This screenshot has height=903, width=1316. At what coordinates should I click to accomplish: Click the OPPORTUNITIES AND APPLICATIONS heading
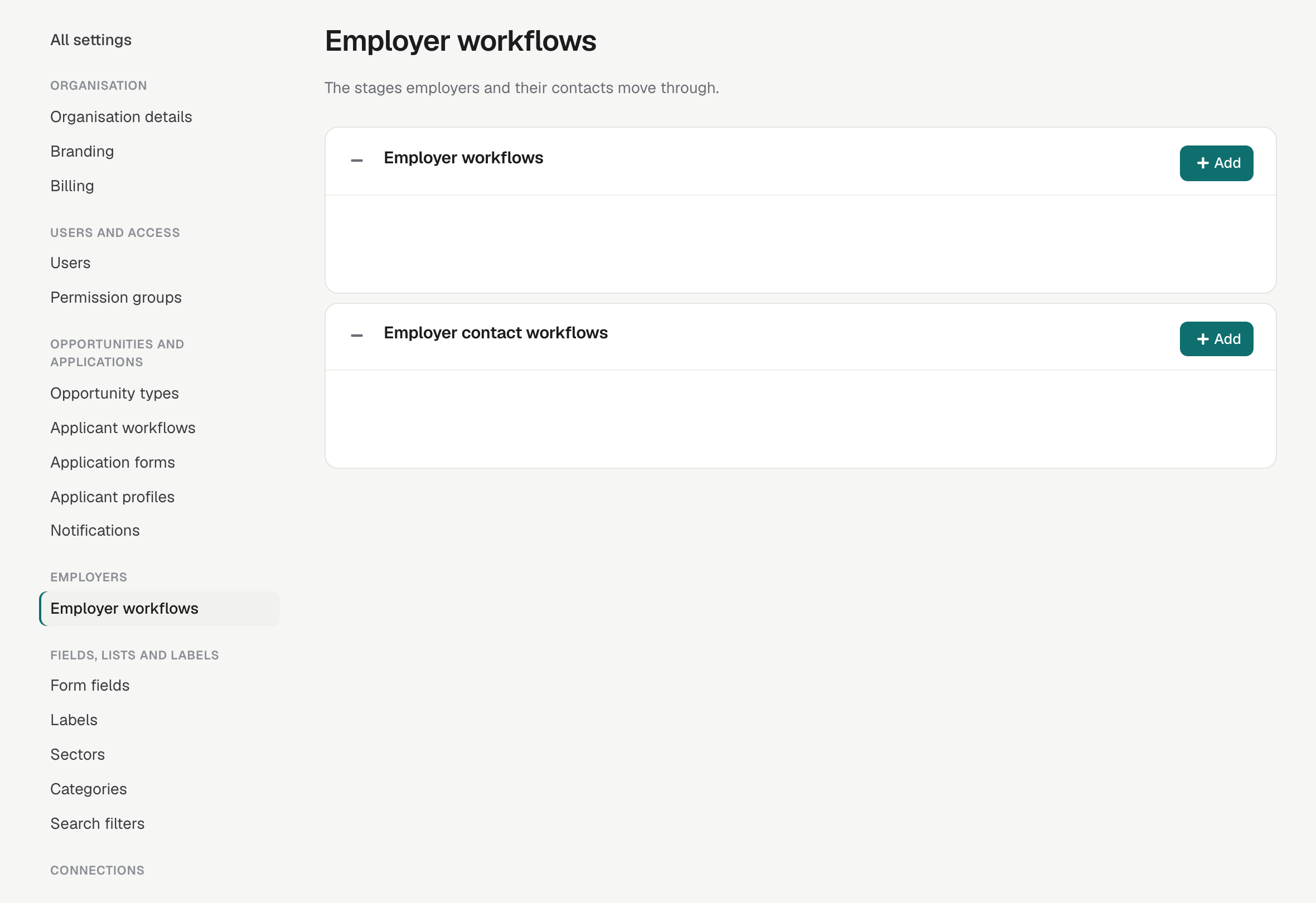[x=117, y=353]
